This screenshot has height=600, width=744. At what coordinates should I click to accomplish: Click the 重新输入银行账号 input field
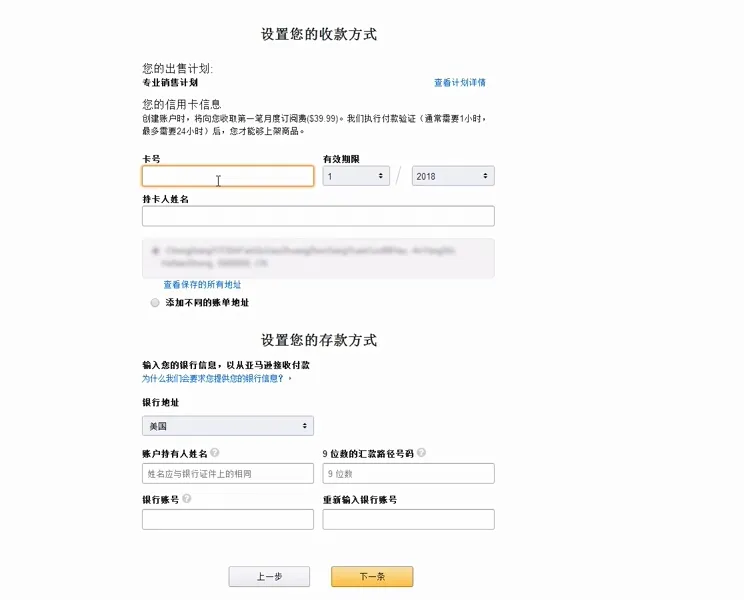pyautogui.click(x=409, y=519)
